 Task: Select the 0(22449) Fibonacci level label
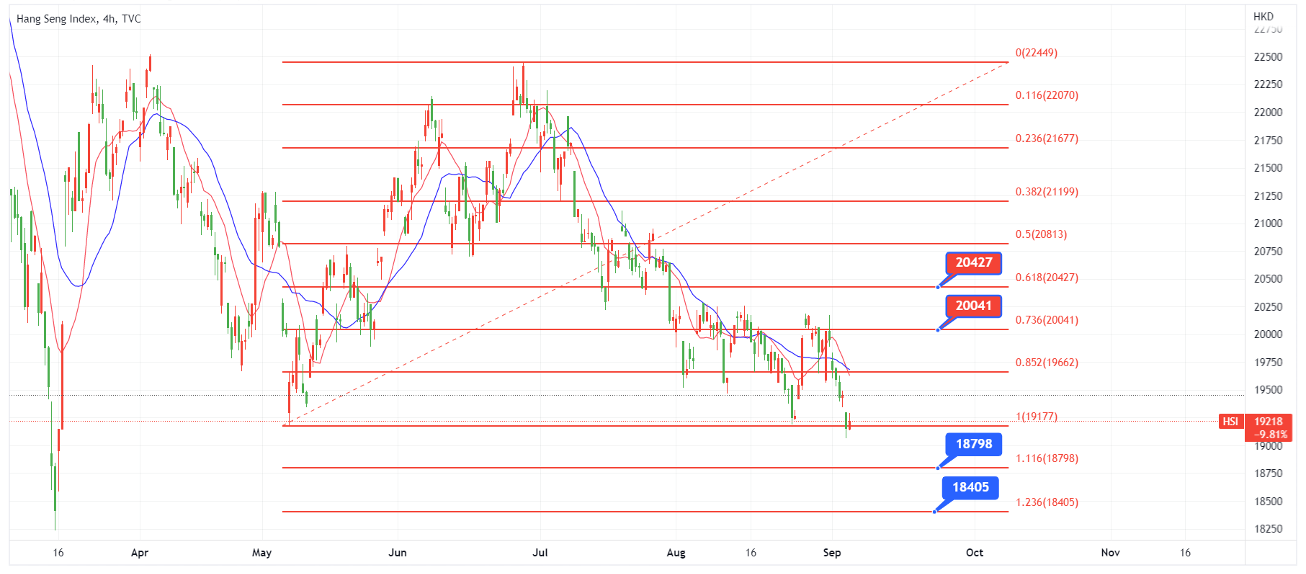[x=1036, y=52]
